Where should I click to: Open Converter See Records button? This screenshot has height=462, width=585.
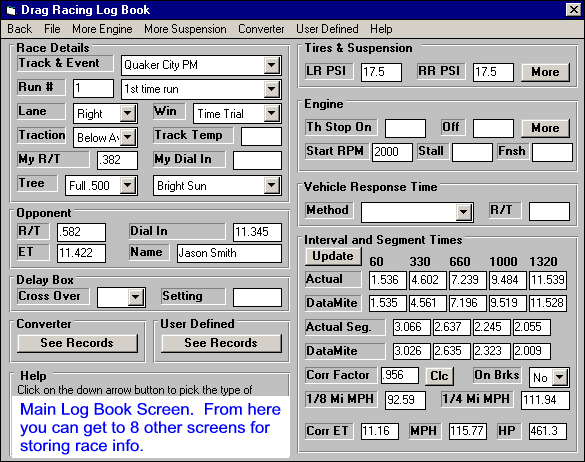pyautogui.click(x=77, y=343)
